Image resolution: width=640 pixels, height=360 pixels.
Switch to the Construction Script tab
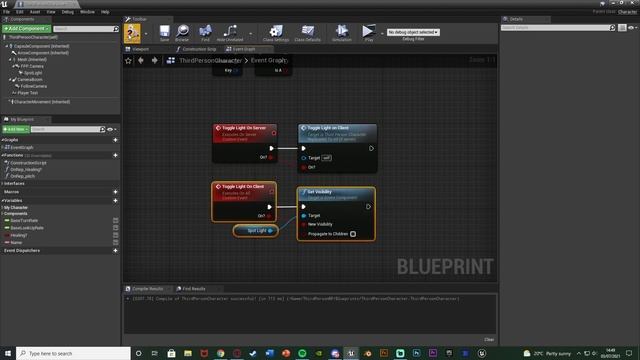pyautogui.click(x=199, y=49)
